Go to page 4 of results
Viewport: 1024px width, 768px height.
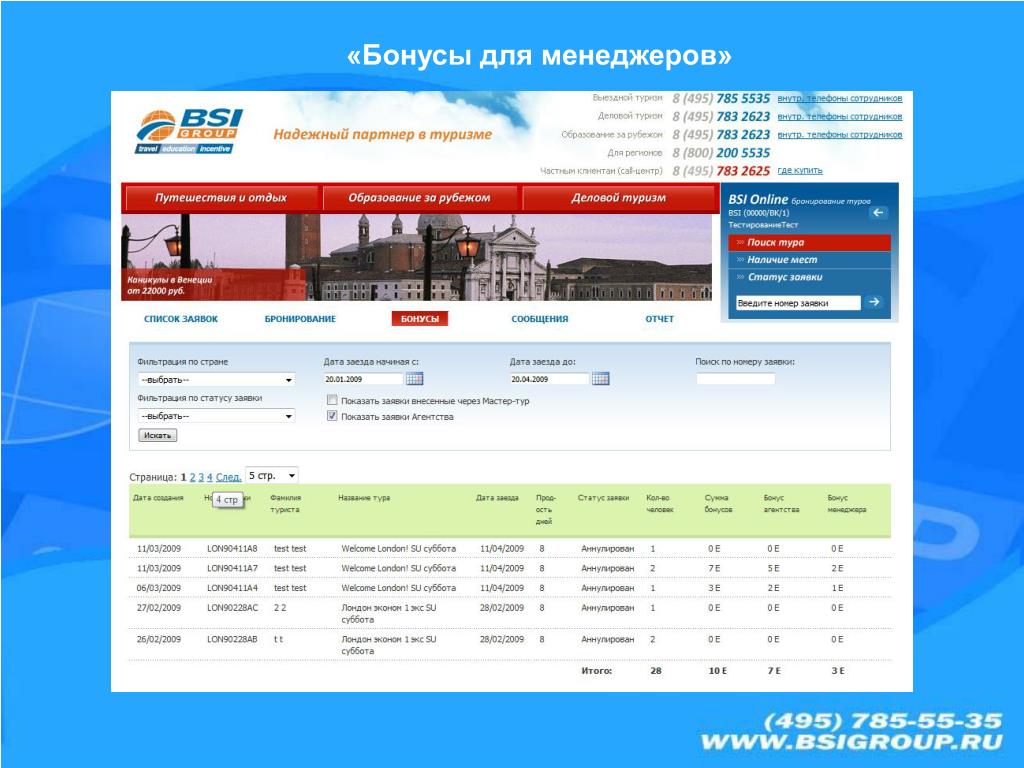tap(210, 477)
